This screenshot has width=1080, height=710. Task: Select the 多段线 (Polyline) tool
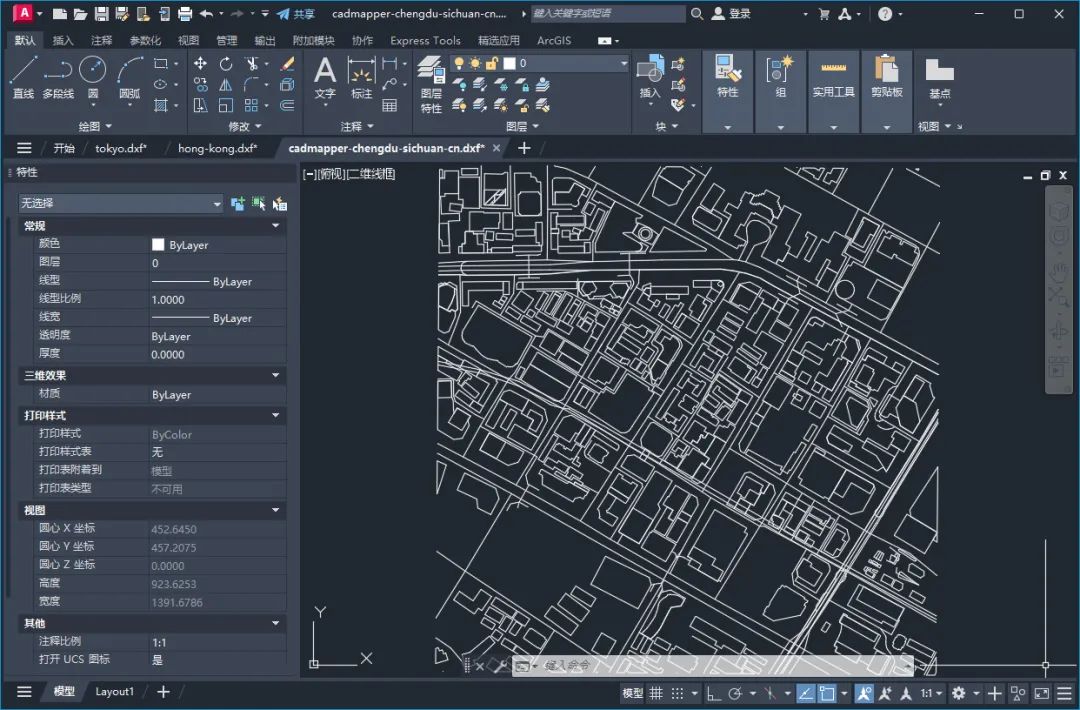click(58, 77)
